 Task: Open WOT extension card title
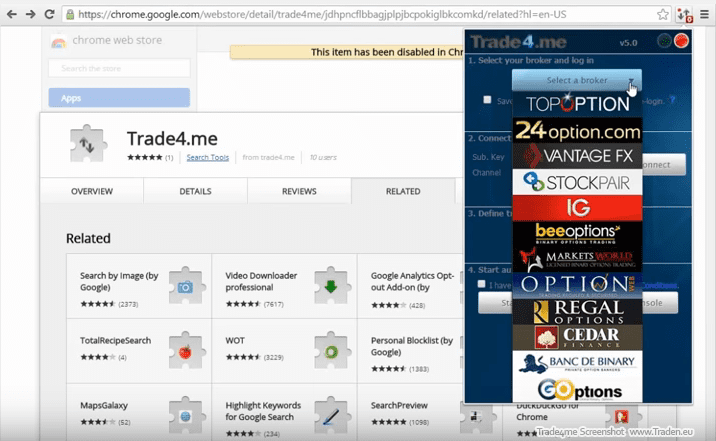[235, 341]
